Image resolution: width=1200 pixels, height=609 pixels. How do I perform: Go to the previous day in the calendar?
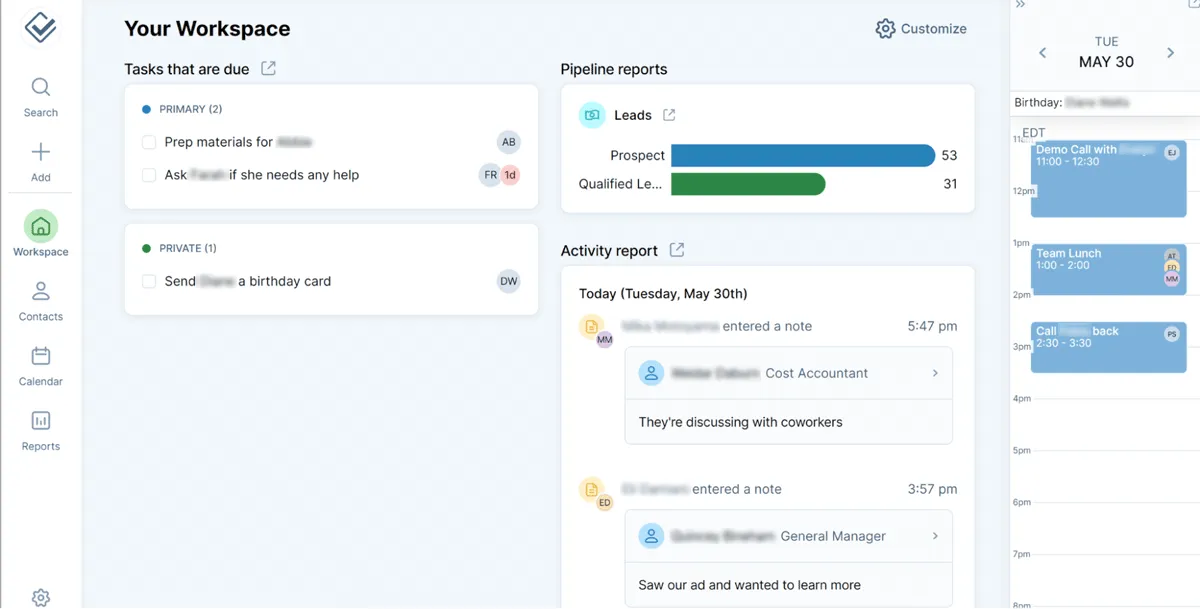(1043, 52)
